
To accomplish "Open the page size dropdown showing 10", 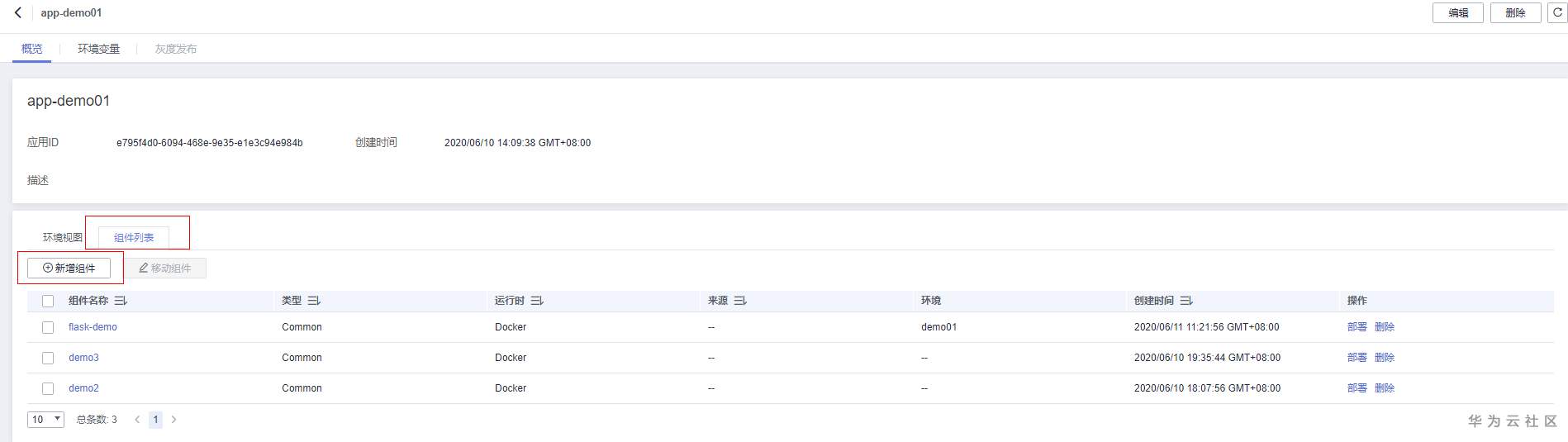I will (x=46, y=420).
